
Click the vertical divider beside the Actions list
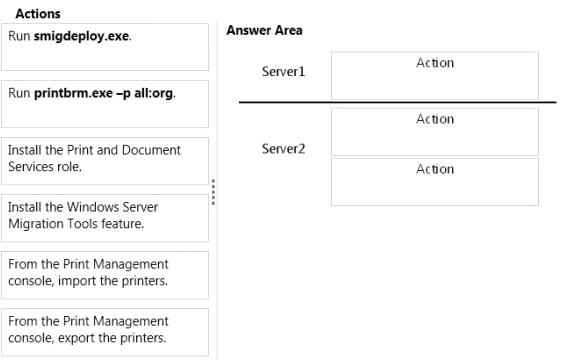pos(217,190)
